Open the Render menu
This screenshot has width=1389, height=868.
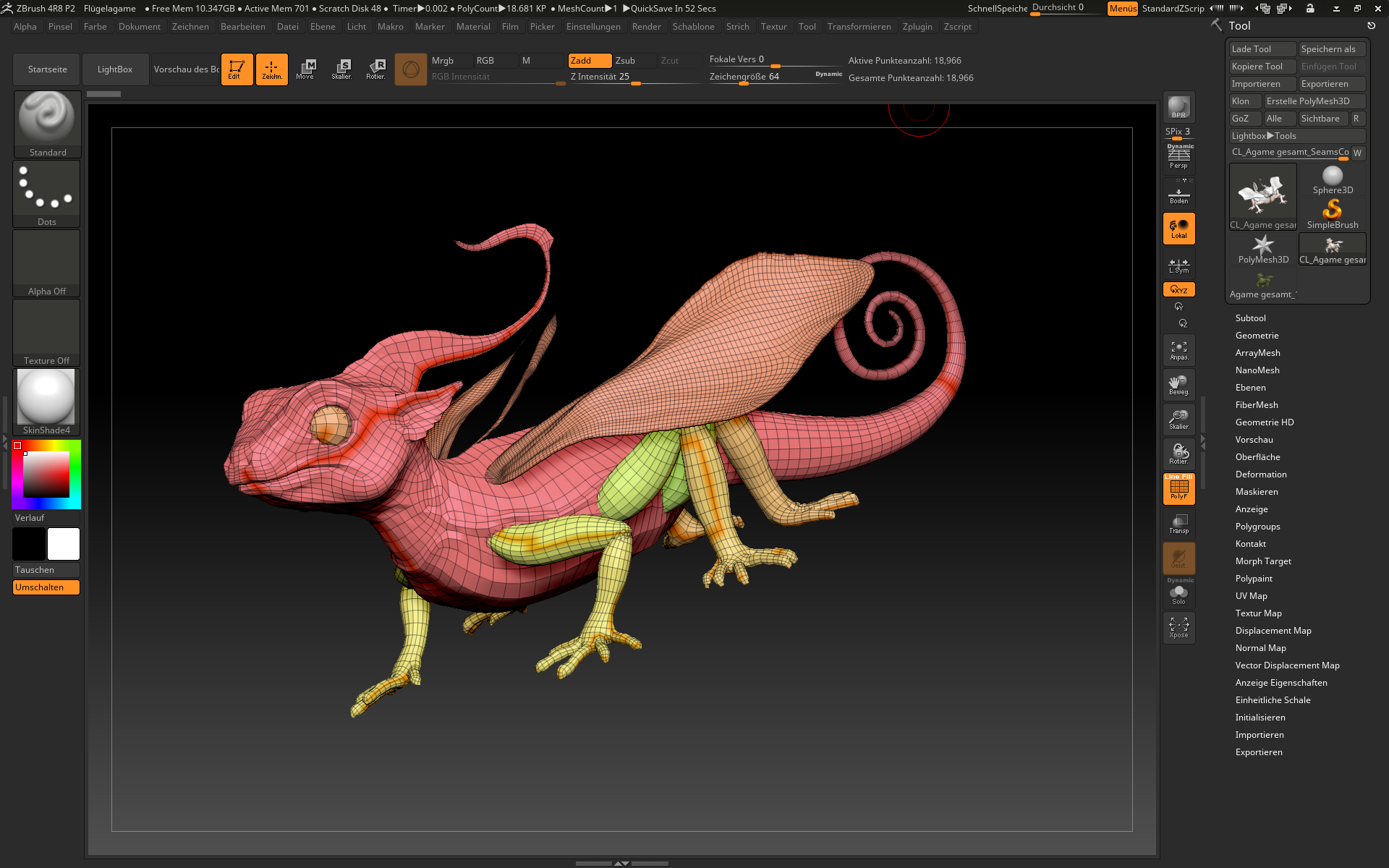pos(646,27)
